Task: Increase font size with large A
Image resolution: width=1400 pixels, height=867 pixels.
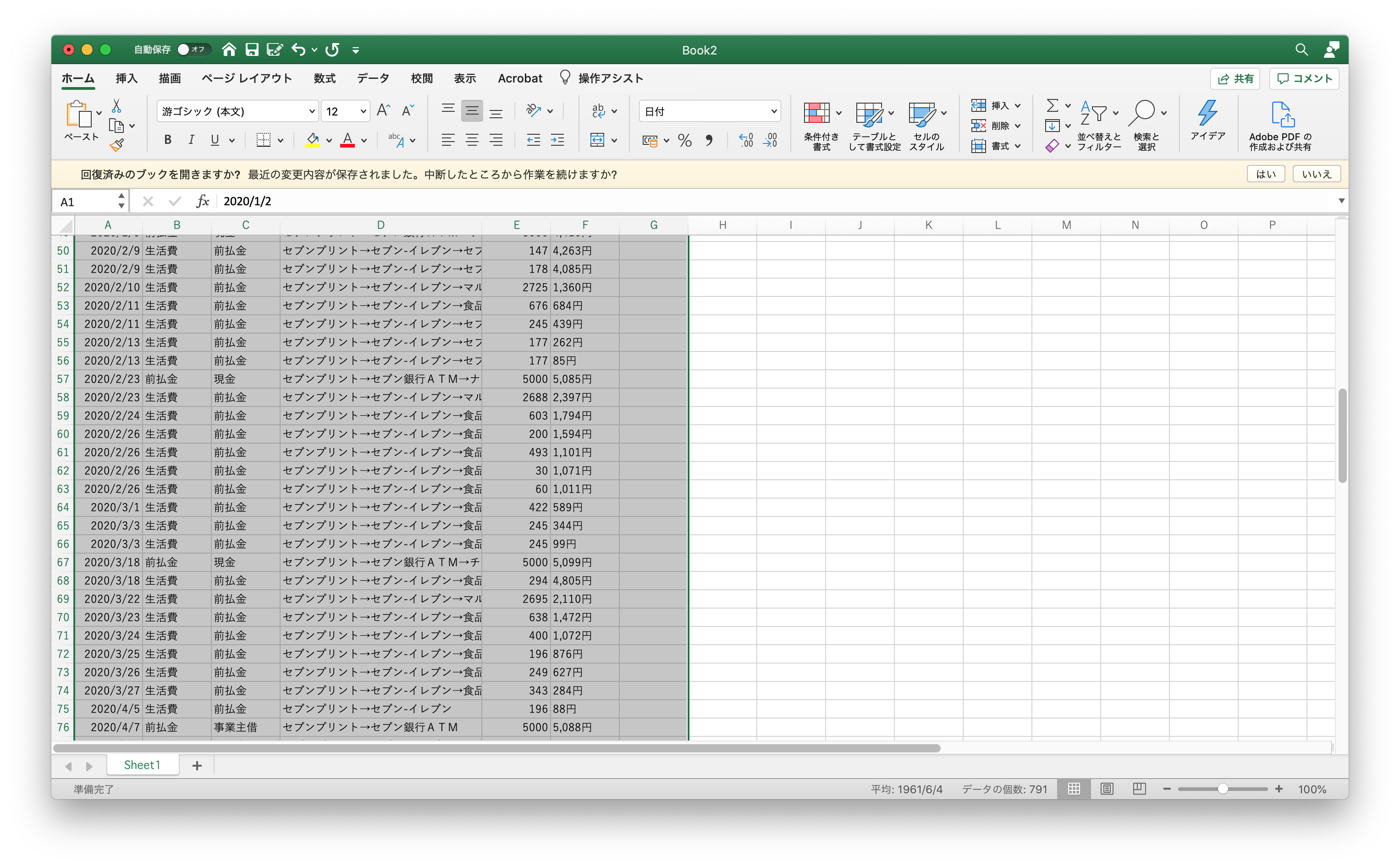Action: (x=384, y=111)
